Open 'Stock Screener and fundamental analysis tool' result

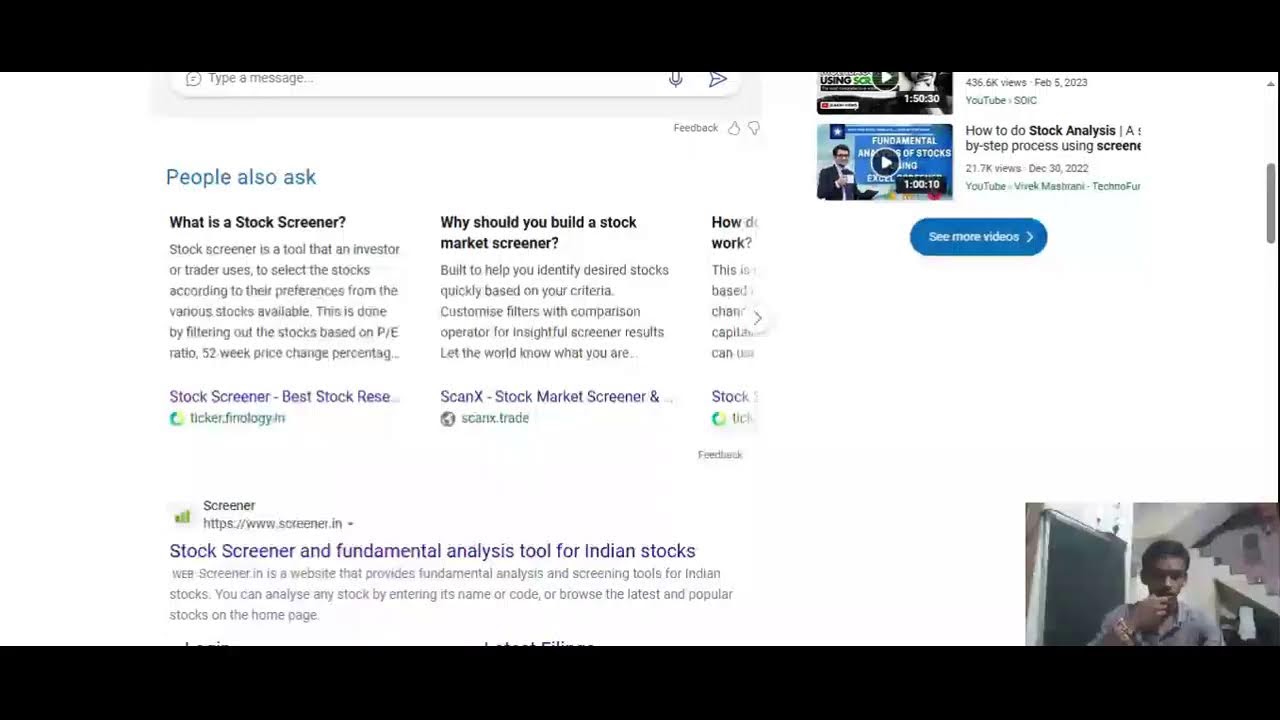click(432, 551)
